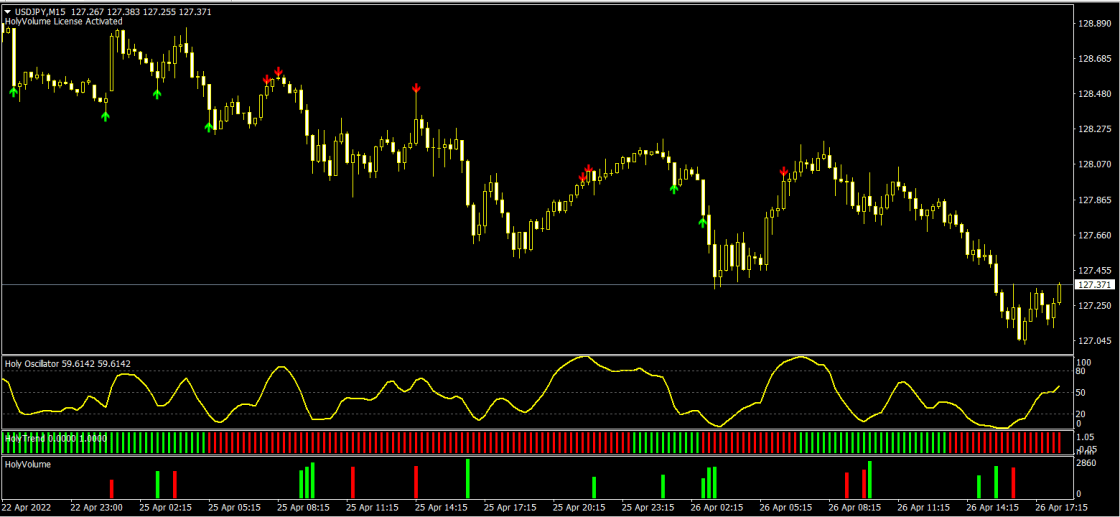Image resolution: width=1120 pixels, height=517 pixels.
Task: Click the red down arrow near 26 Apr 05:15
Action: tap(783, 172)
